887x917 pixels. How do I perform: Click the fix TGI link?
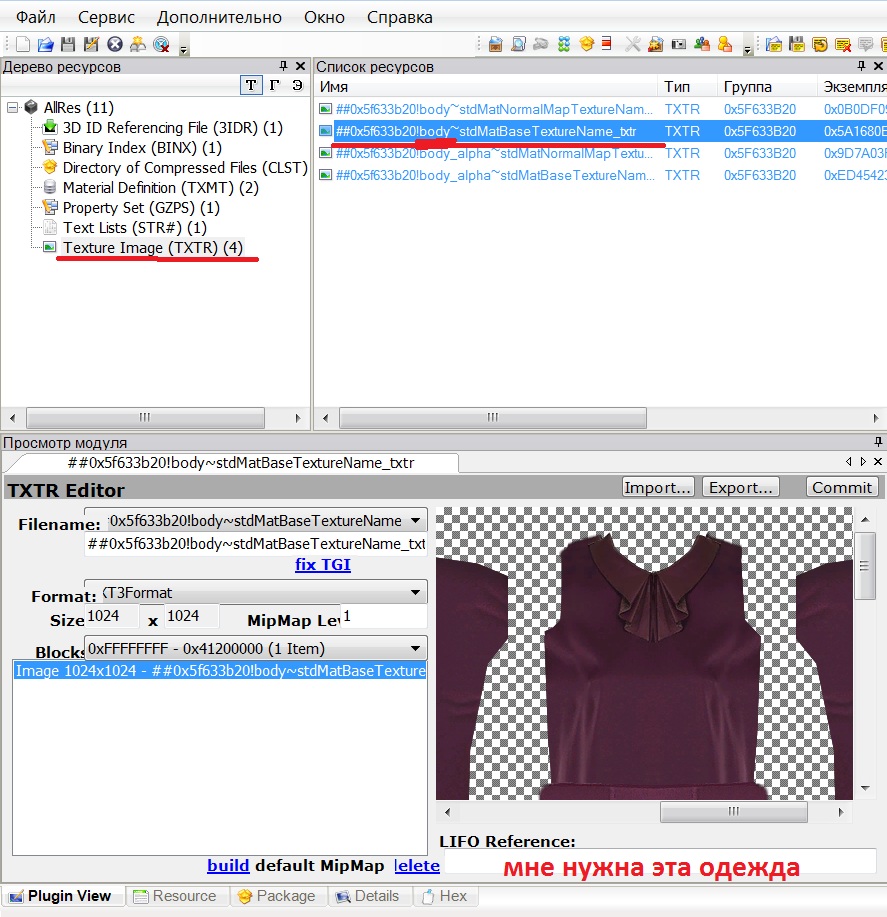click(323, 564)
